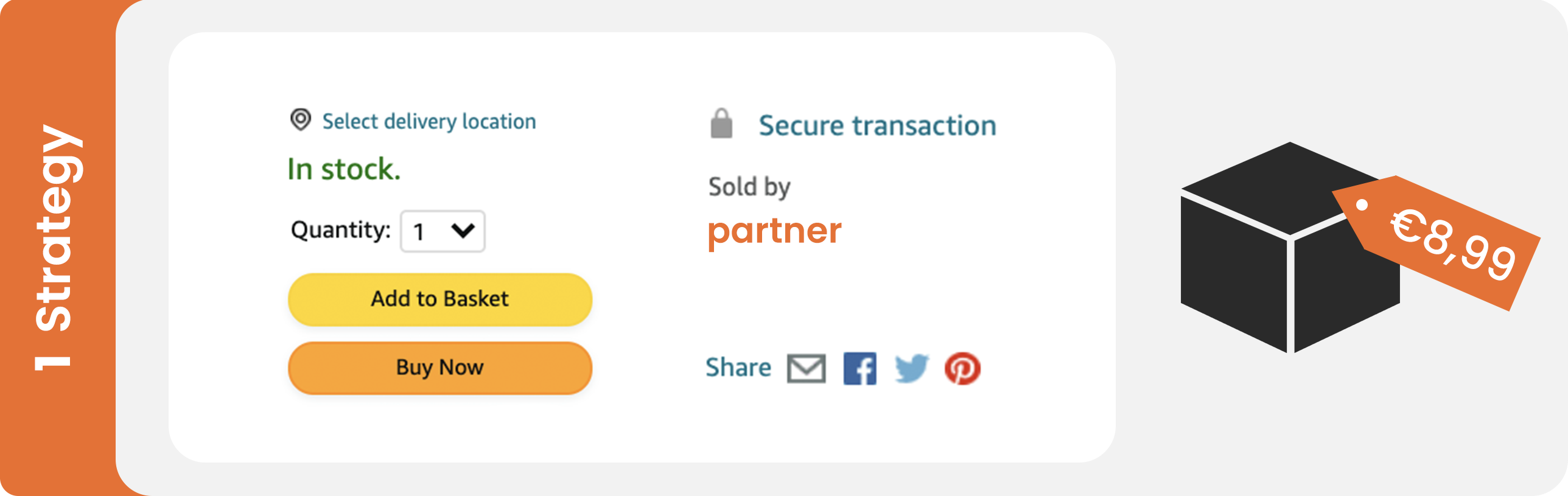Image resolution: width=1568 pixels, height=496 pixels.
Task: Click the delivery location pin icon
Action: (300, 120)
